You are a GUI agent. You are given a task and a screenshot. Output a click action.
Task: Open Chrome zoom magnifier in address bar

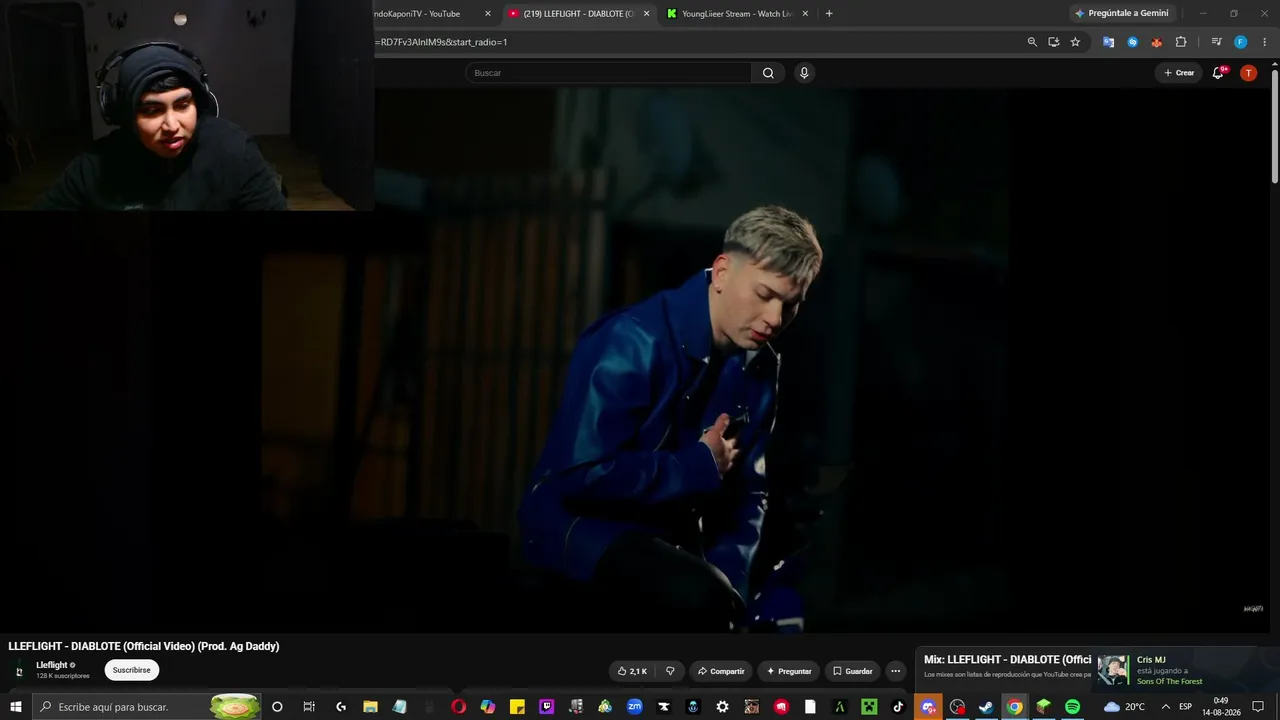(1032, 42)
